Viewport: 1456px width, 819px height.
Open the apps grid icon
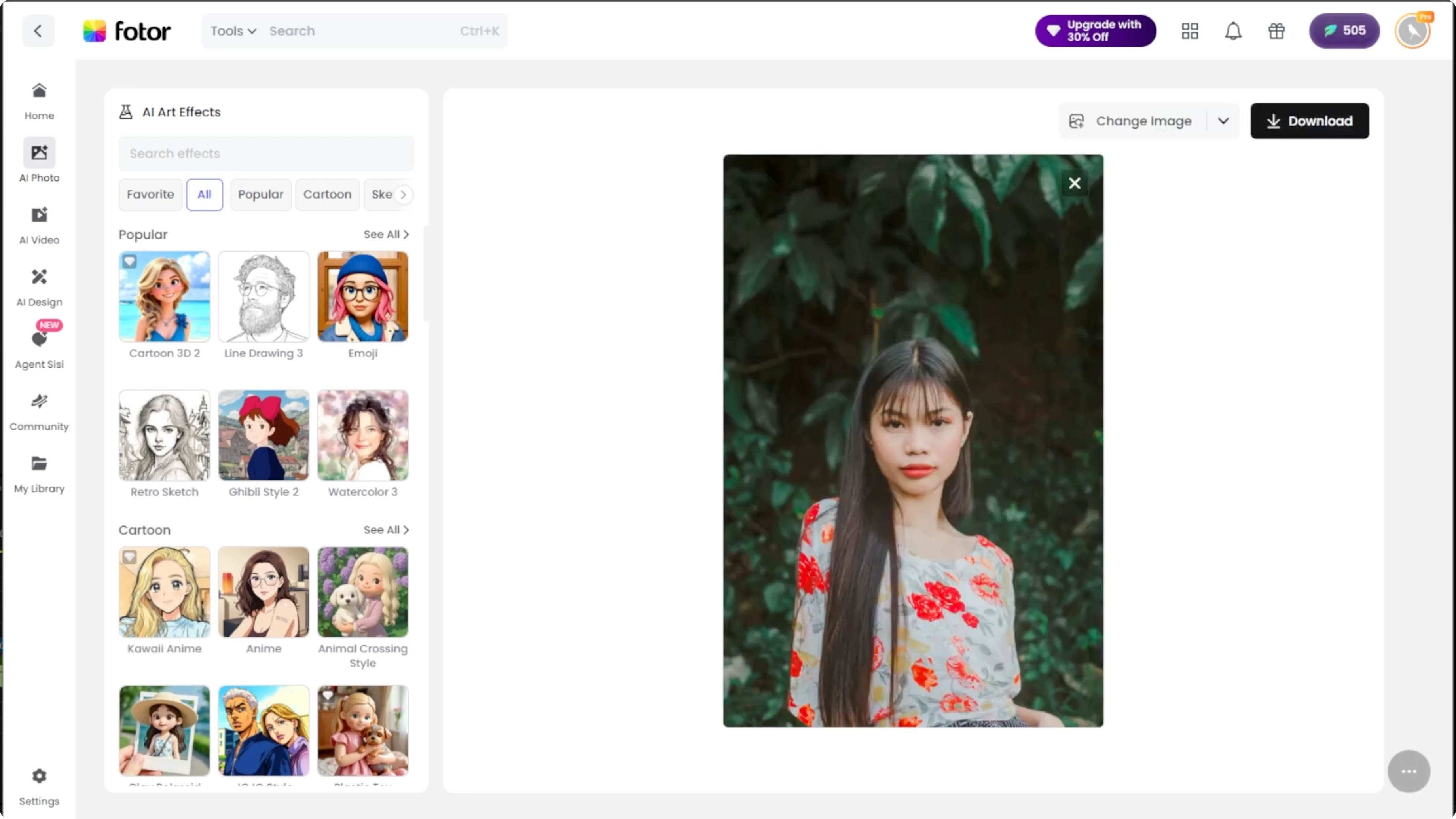(x=1190, y=30)
